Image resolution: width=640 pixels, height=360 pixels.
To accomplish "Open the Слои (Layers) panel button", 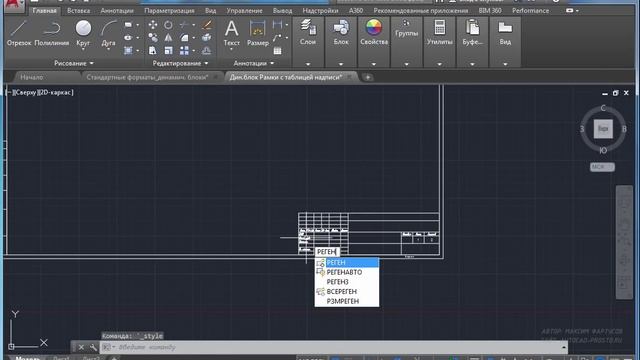I will coord(308,33).
